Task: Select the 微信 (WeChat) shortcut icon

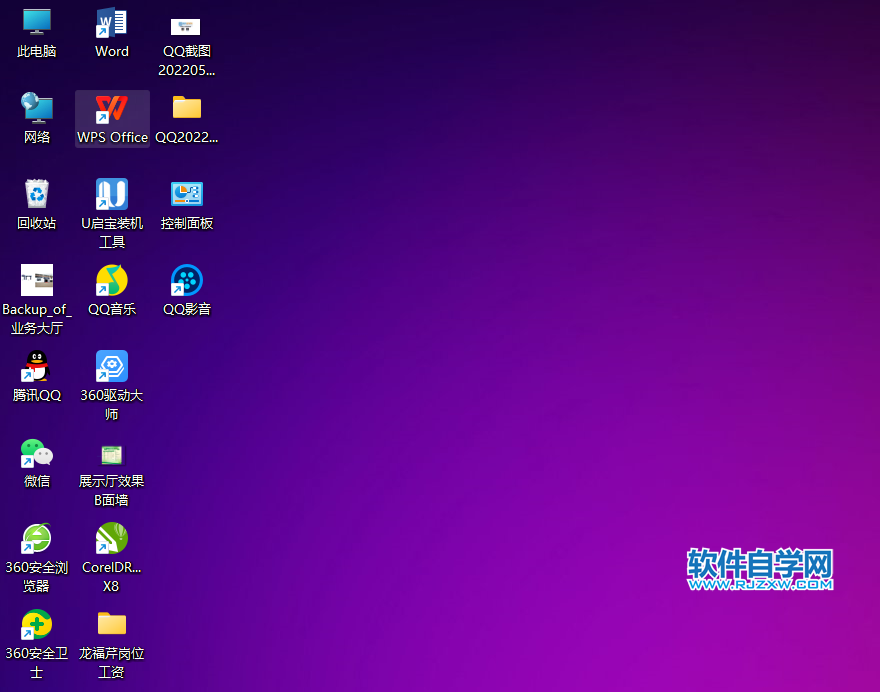Action: tap(37, 453)
